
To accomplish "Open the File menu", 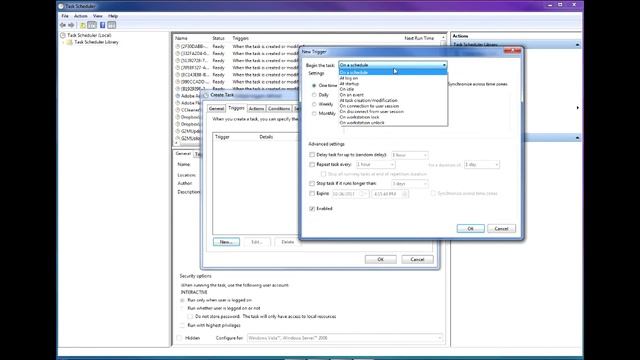I will (65, 16).
